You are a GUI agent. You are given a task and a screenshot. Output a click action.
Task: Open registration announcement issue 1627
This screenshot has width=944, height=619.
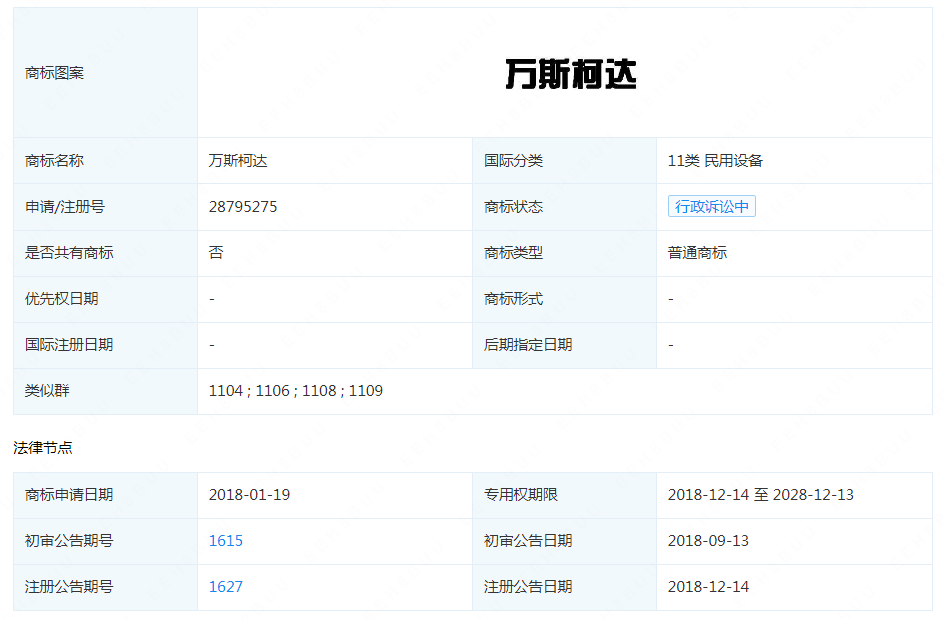pyautogui.click(x=226, y=586)
